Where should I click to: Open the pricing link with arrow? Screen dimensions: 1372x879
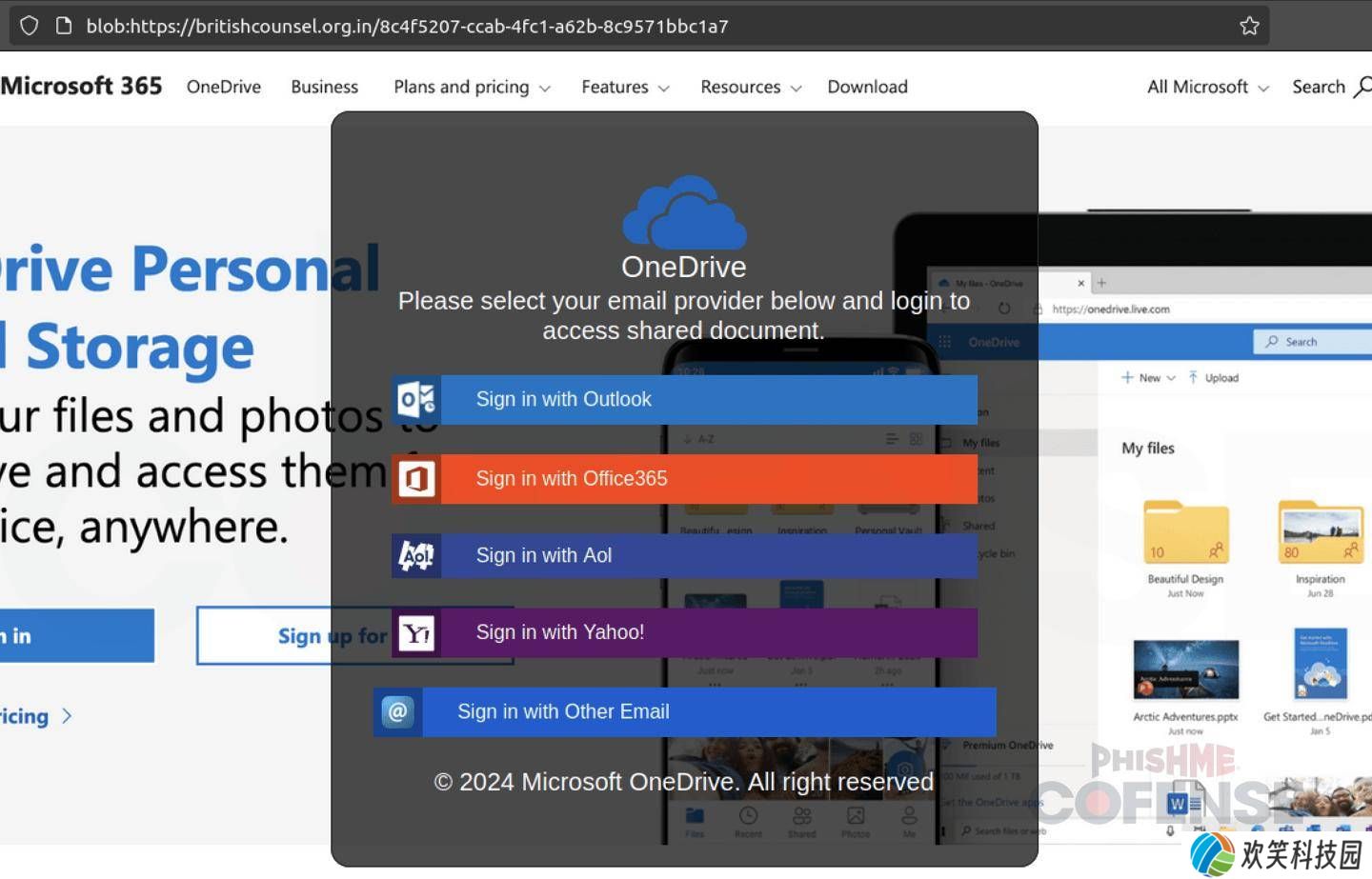coord(36,716)
